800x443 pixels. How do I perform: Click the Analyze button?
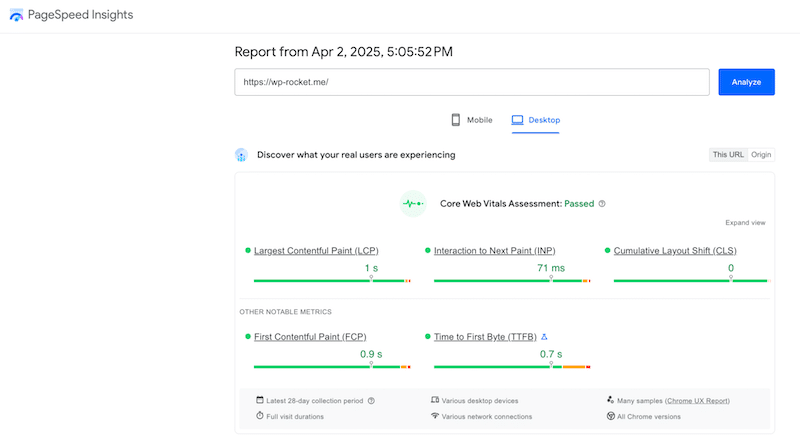(x=746, y=82)
